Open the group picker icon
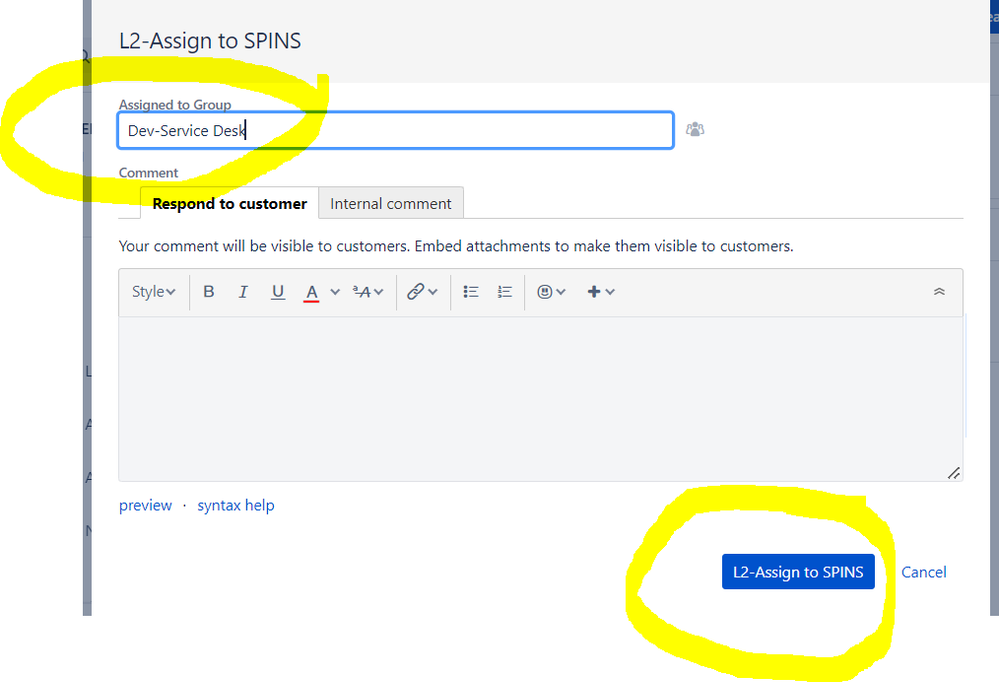The width and height of the screenshot is (999, 682). [695, 129]
